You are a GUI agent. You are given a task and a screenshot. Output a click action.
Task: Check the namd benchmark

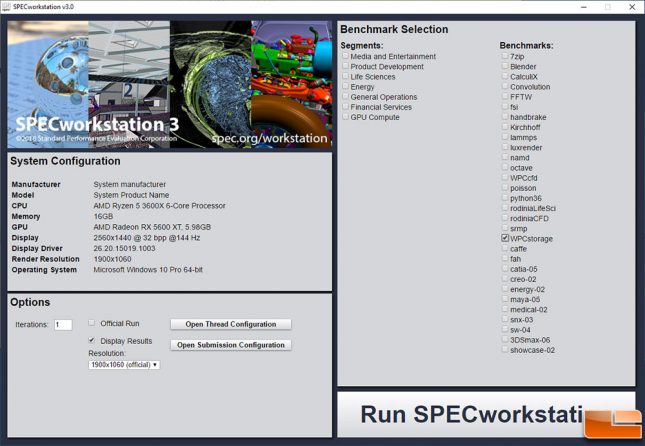pos(505,157)
